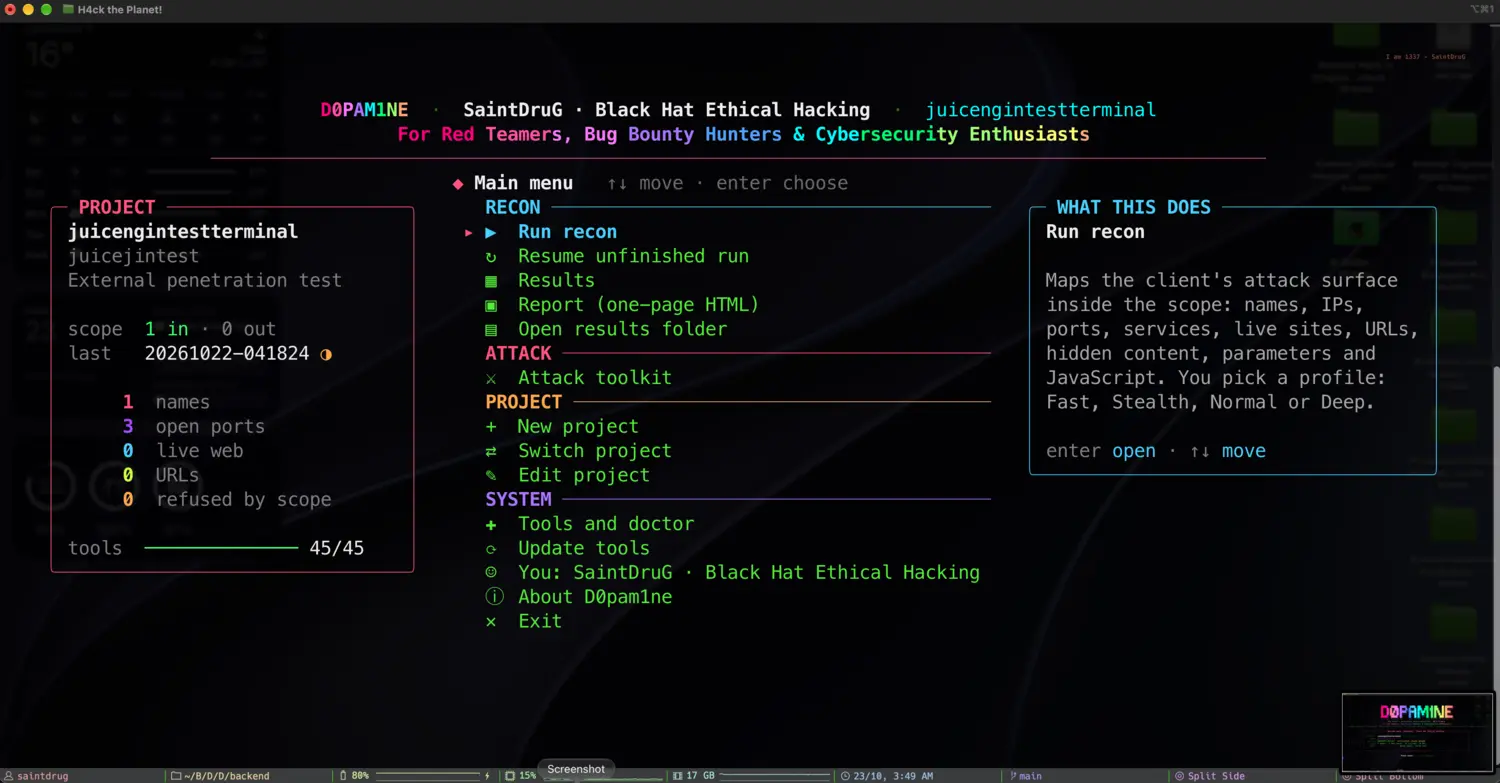Choose Report (one-page HTML) in the menu
The height and width of the screenshot is (783, 1500).
pos(639,305)
